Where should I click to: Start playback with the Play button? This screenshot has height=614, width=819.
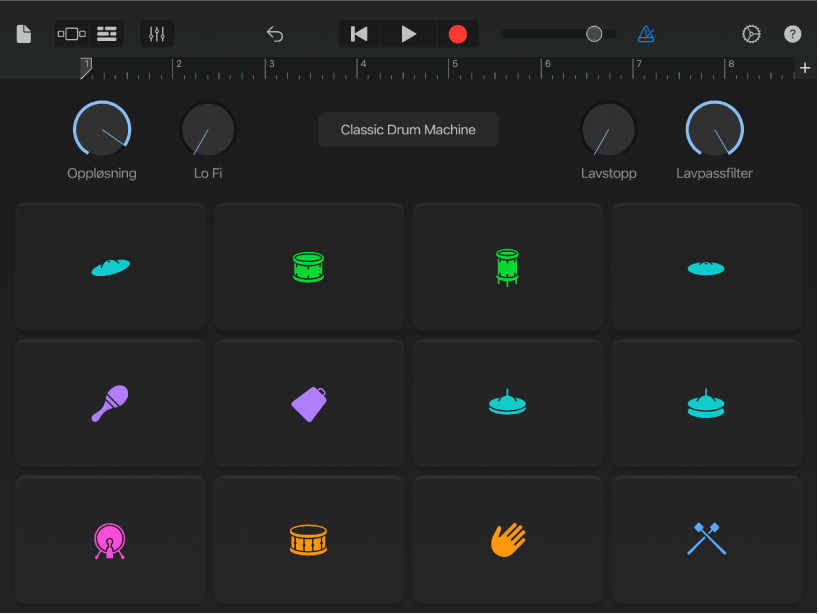pos(409,34)
